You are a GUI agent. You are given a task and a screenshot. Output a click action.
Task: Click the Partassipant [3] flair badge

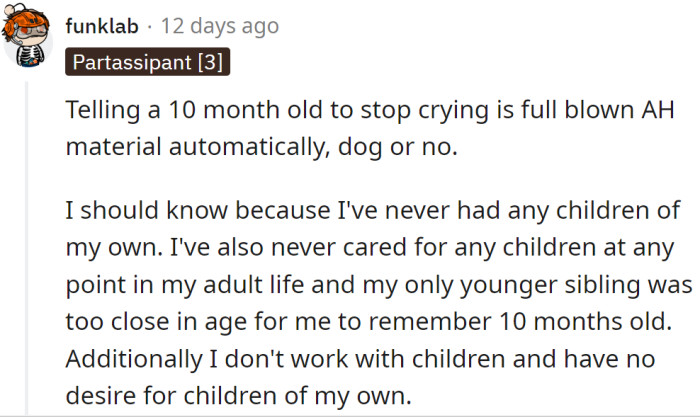tap(148, 62)
